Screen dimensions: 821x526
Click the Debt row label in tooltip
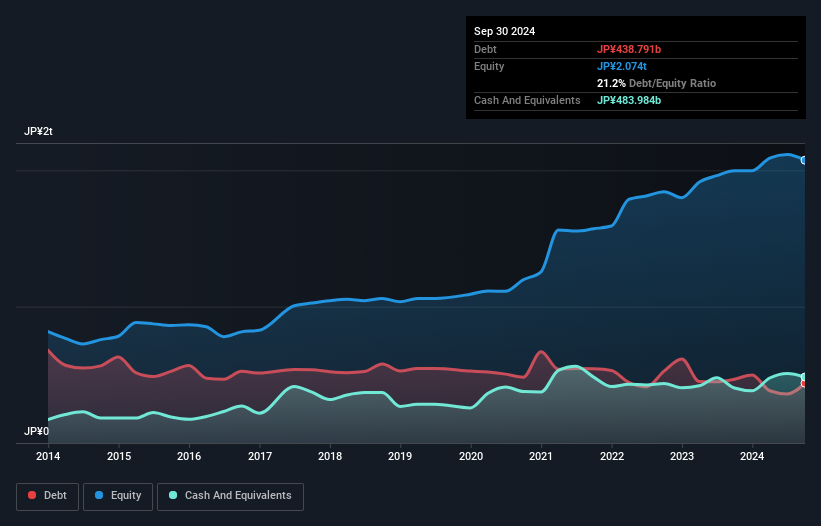point(485,49)
